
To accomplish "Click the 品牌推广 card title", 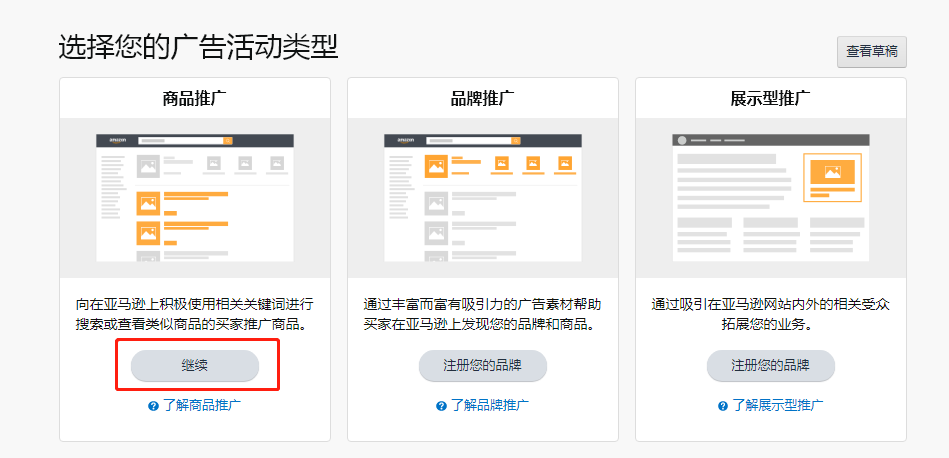I will 482,99.
